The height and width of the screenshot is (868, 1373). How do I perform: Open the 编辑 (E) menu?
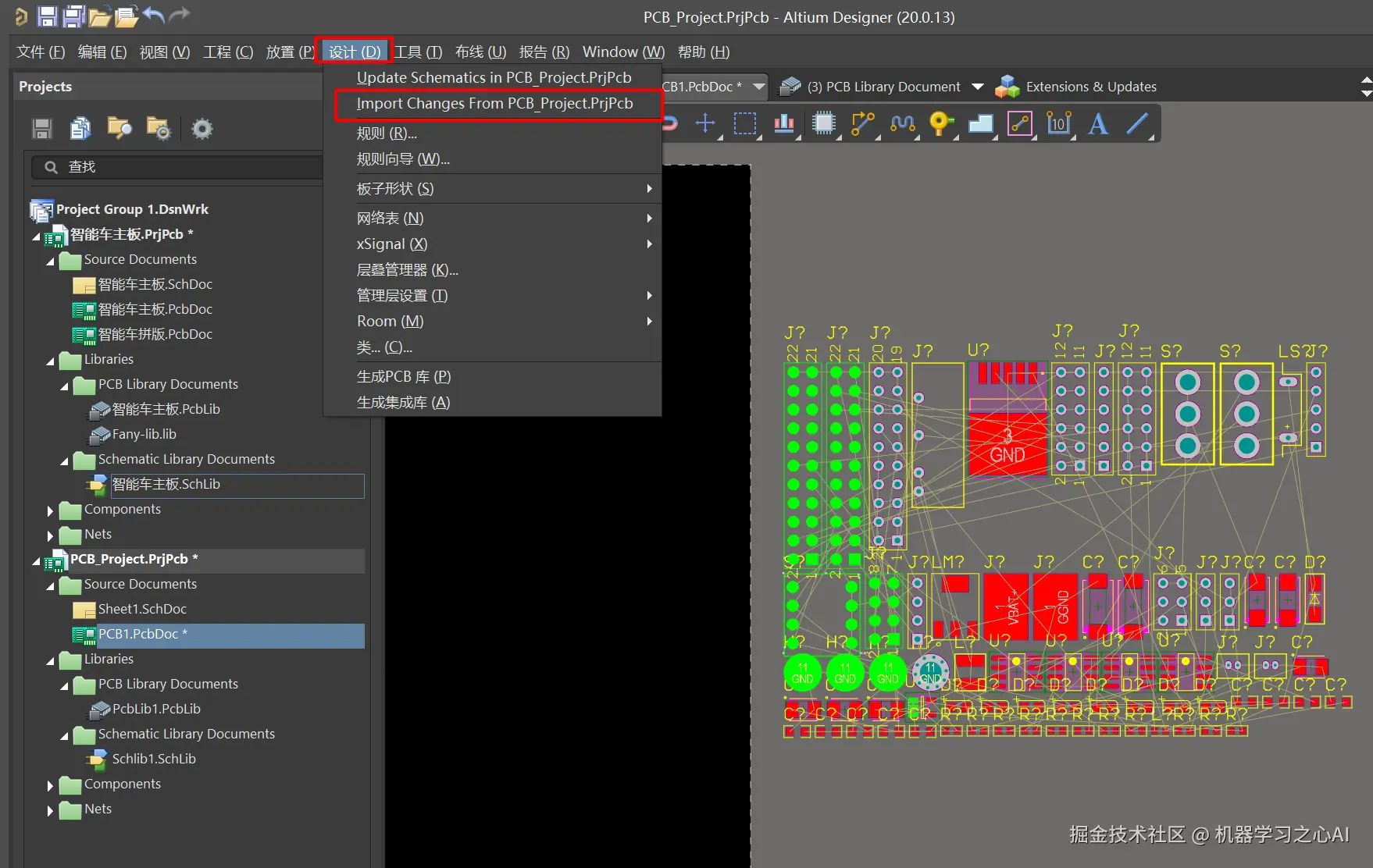point(102,52)
